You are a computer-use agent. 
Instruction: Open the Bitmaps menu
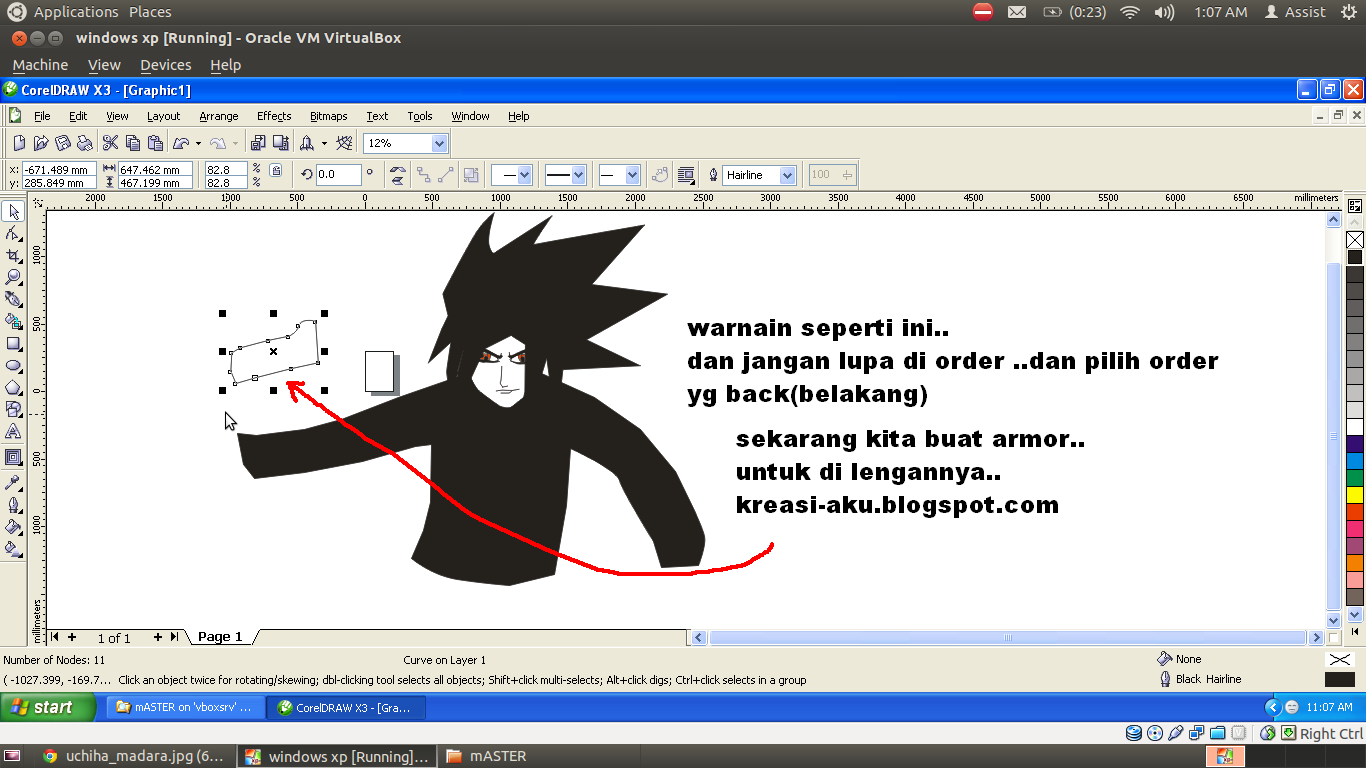click(x=329, y=116)
